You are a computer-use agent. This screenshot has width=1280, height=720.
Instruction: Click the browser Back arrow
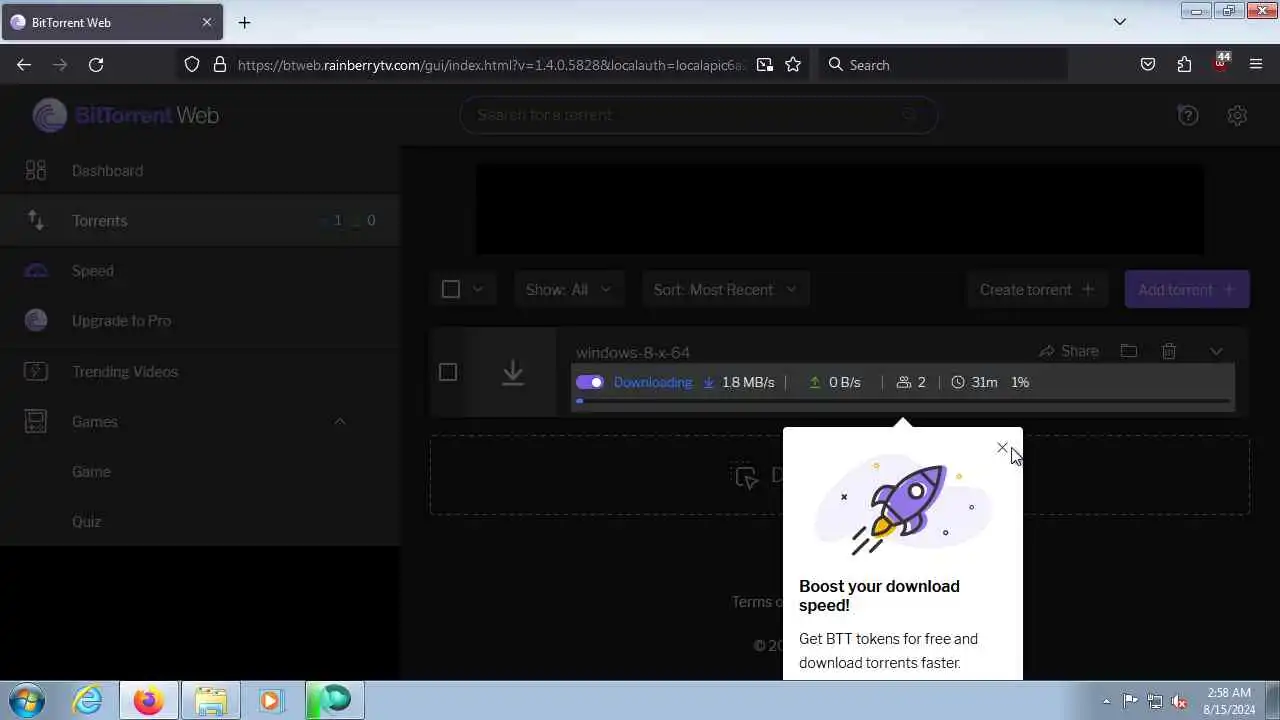24,64
